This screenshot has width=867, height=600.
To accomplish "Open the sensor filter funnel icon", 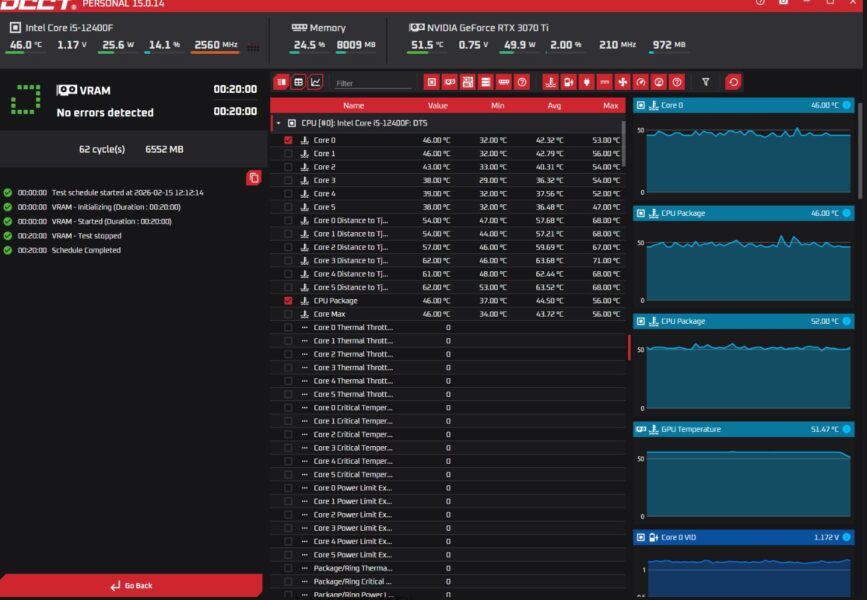I will tap(706, 82).
